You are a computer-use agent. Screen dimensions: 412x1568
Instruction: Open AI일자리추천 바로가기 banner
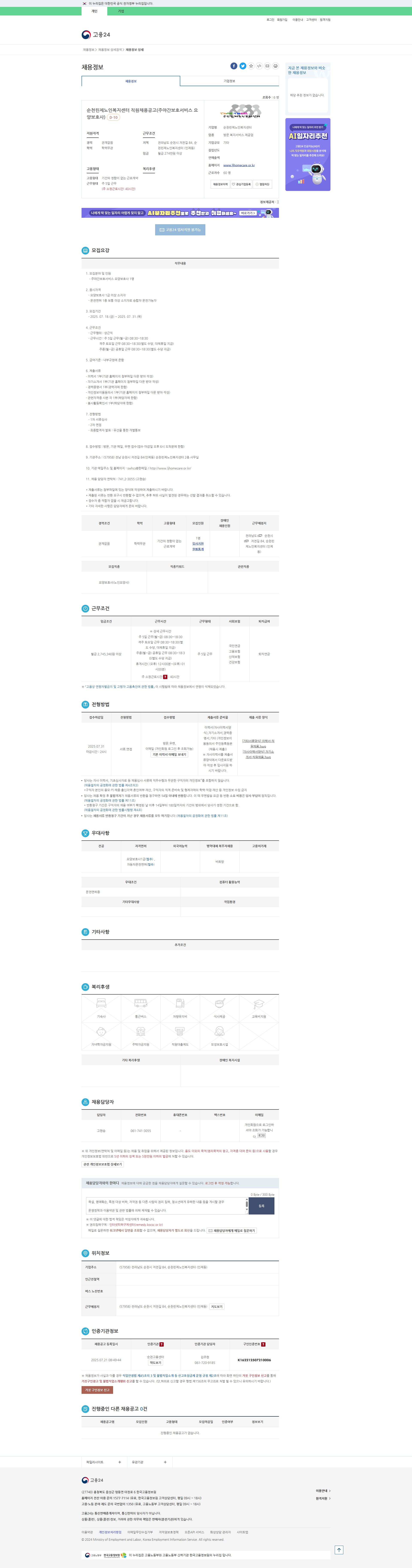[248, 213]
